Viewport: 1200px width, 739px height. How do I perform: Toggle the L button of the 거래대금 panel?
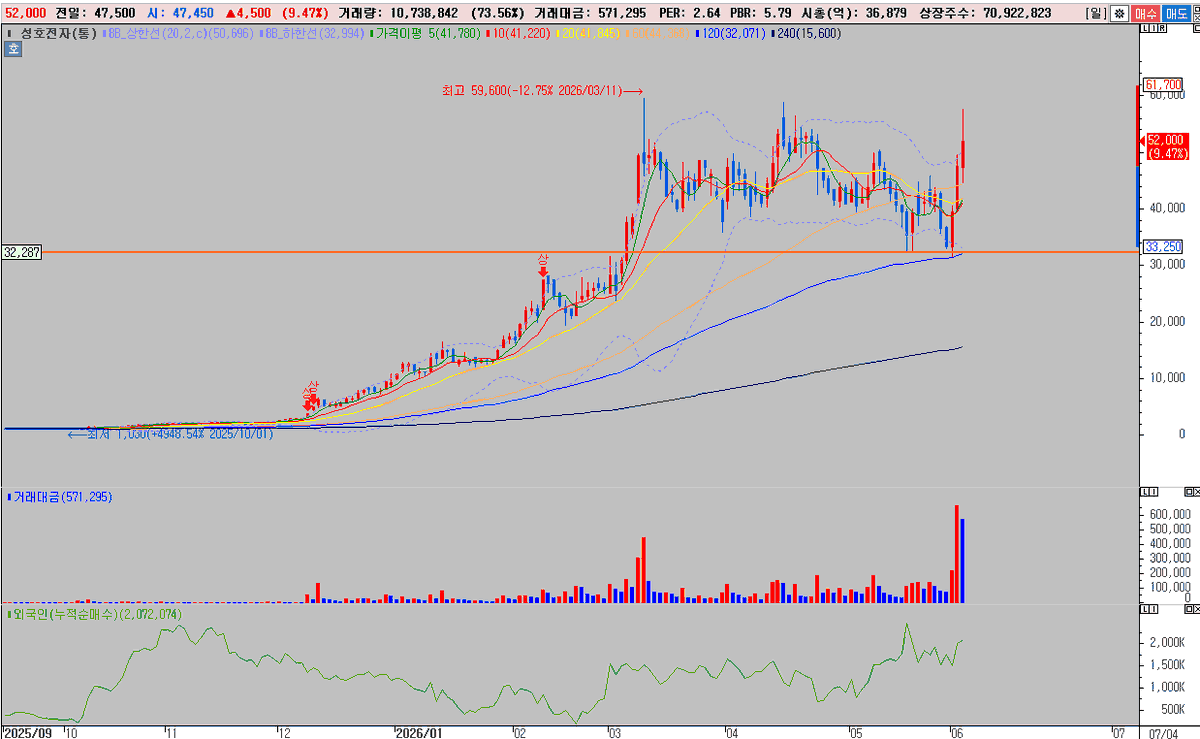[1144, 492]
